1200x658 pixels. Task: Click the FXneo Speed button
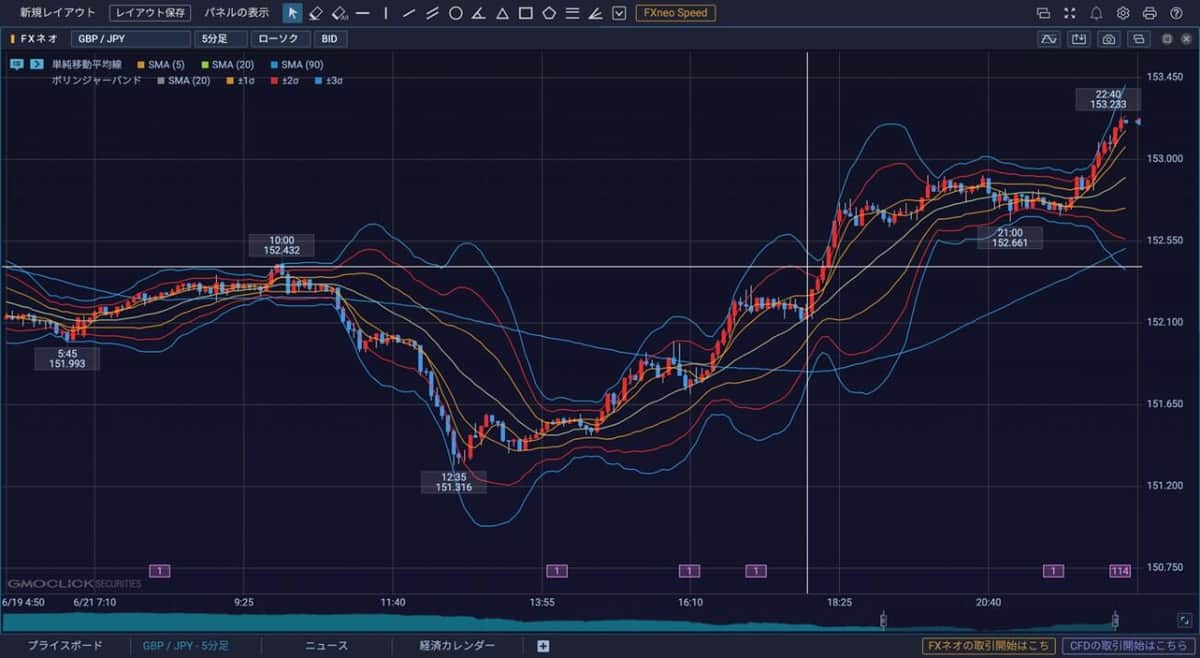click(675, 13)
